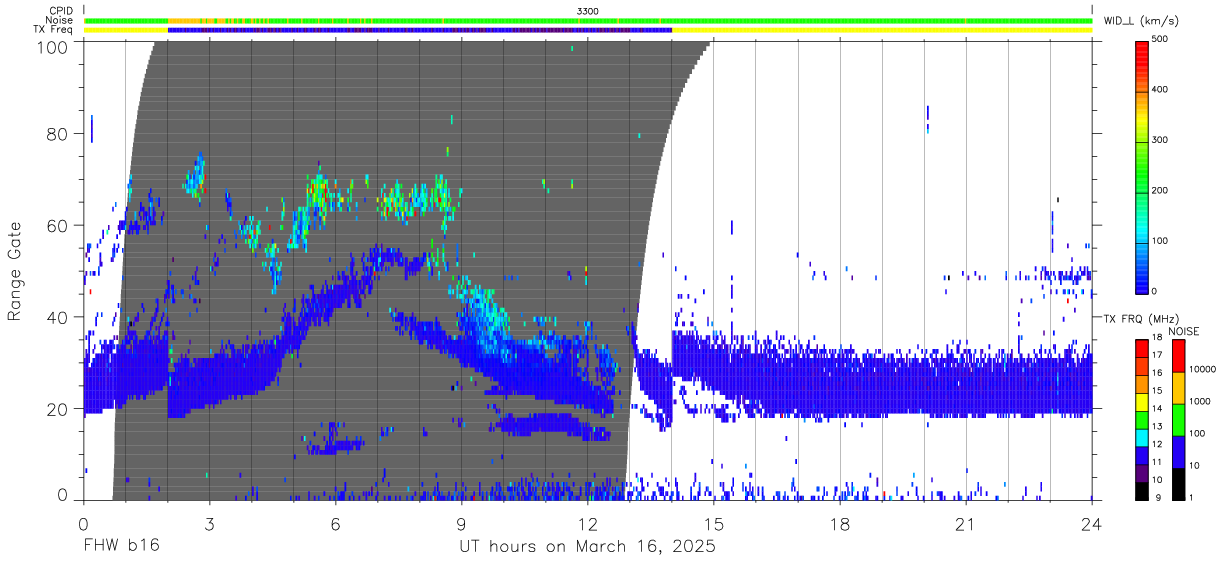Click the x-axis tick label 15

(714, 524)
